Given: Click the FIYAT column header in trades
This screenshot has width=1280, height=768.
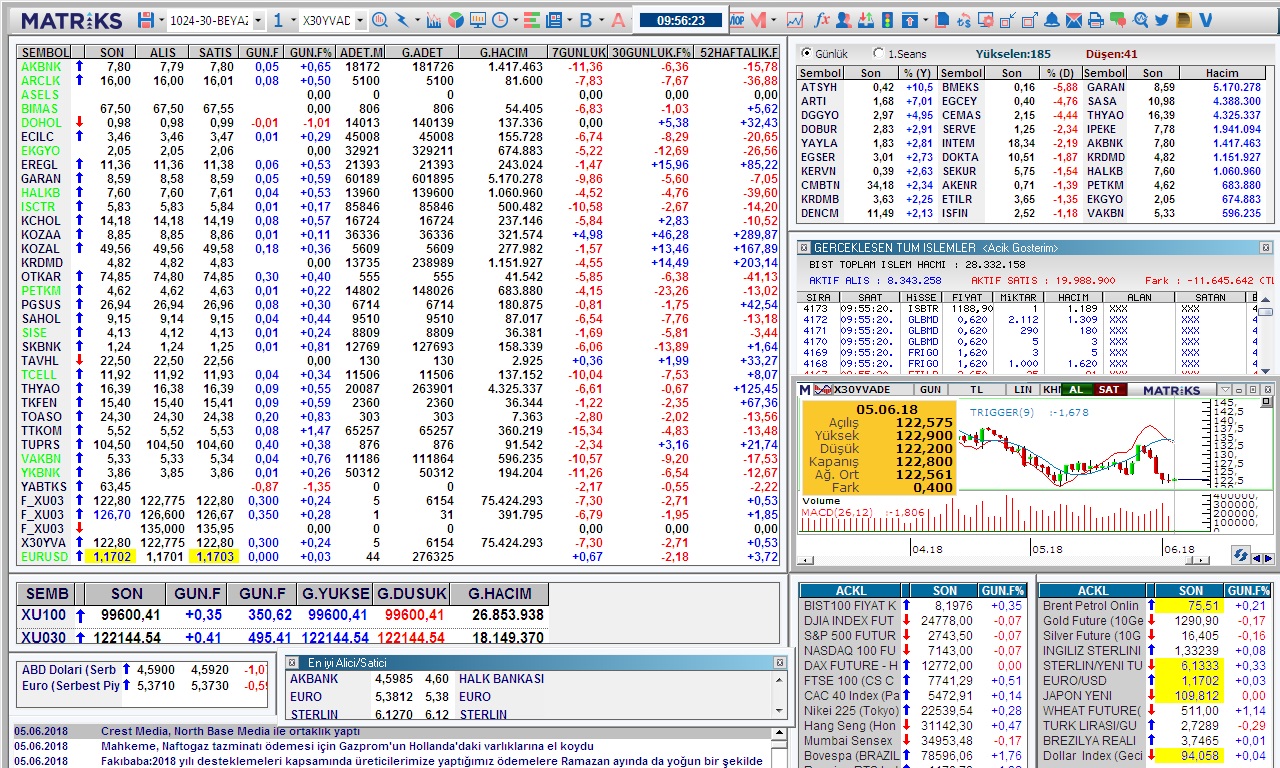Looking at the screenshot, I should (x=966, y=297).
